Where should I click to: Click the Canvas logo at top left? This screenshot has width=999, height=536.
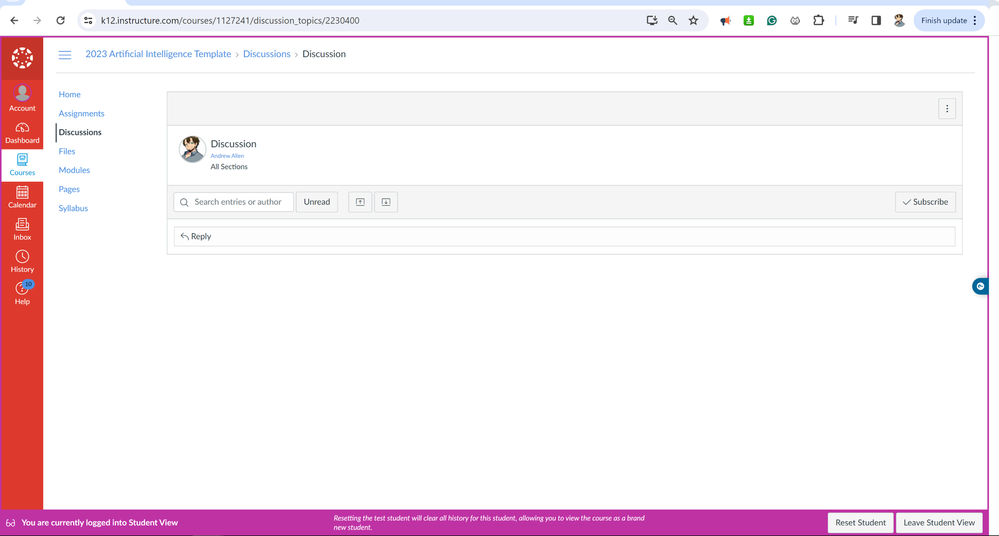coord(22,58)
